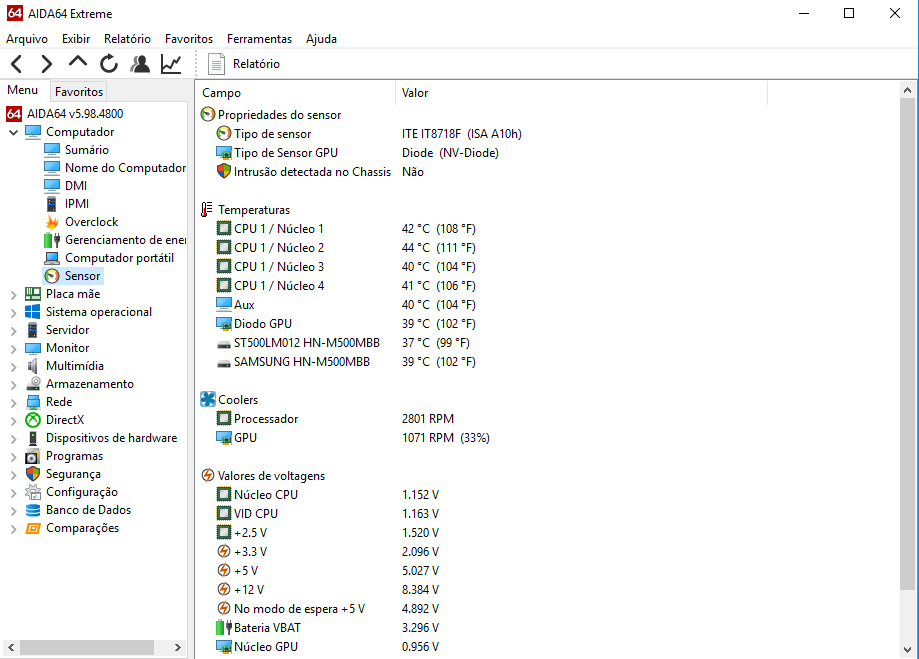Open the Ferramentas menu
Image resolution: width=919 pixels, height=659 pixels.
pos(260,39)
